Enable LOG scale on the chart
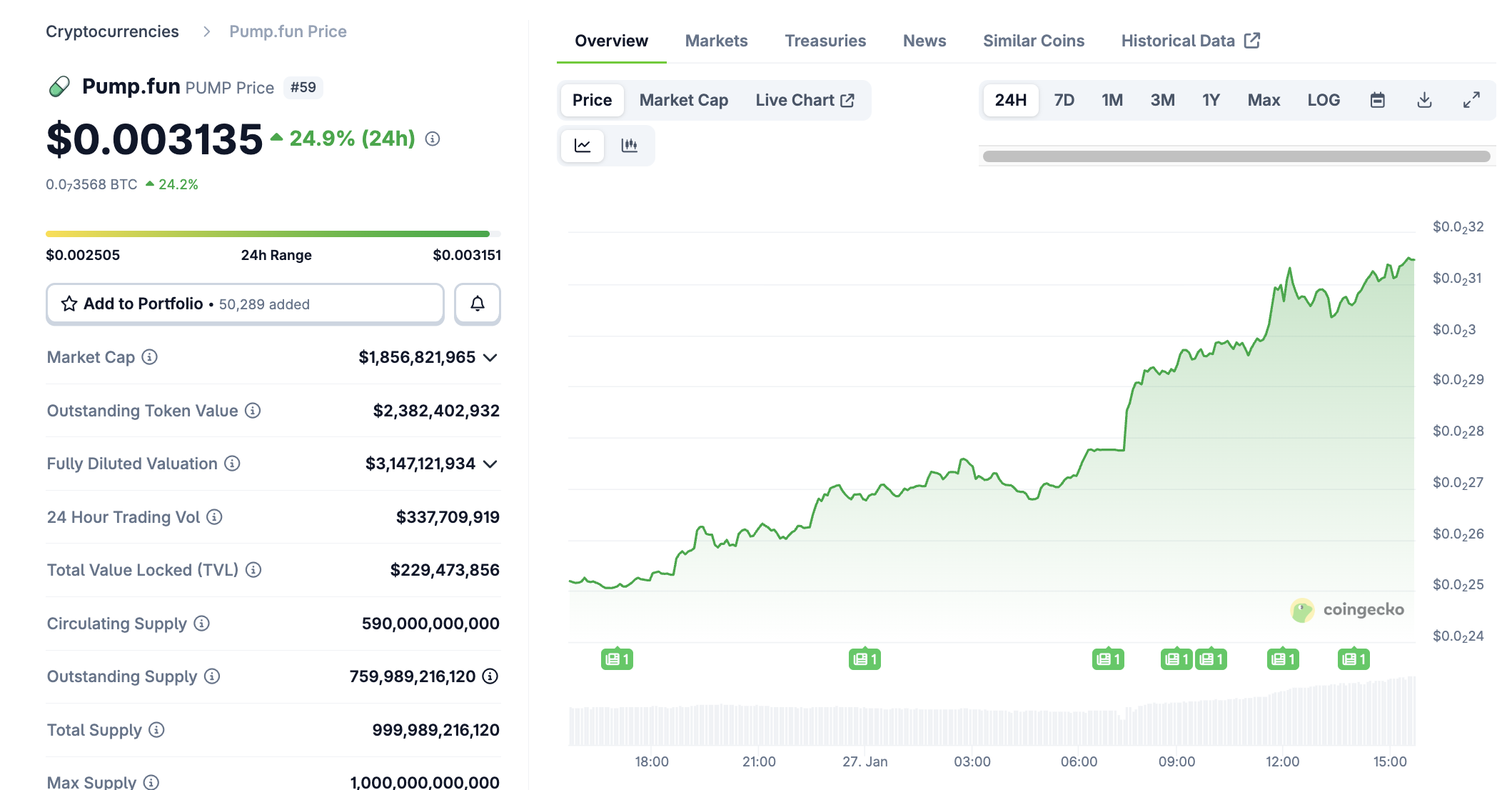 pyautogui.click(x=1324, y=100)
